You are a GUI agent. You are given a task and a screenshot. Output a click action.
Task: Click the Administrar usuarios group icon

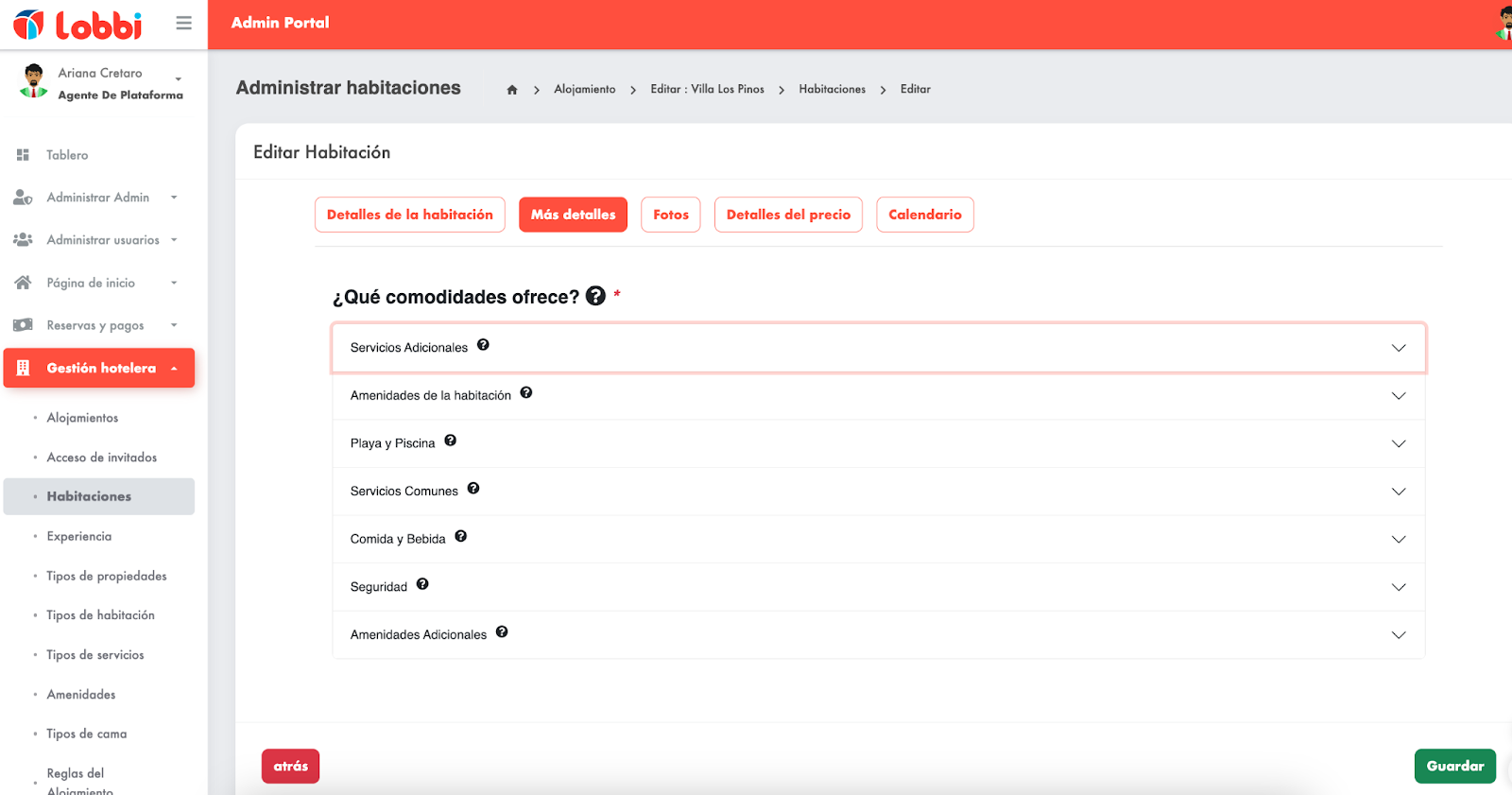click(23, 239)
